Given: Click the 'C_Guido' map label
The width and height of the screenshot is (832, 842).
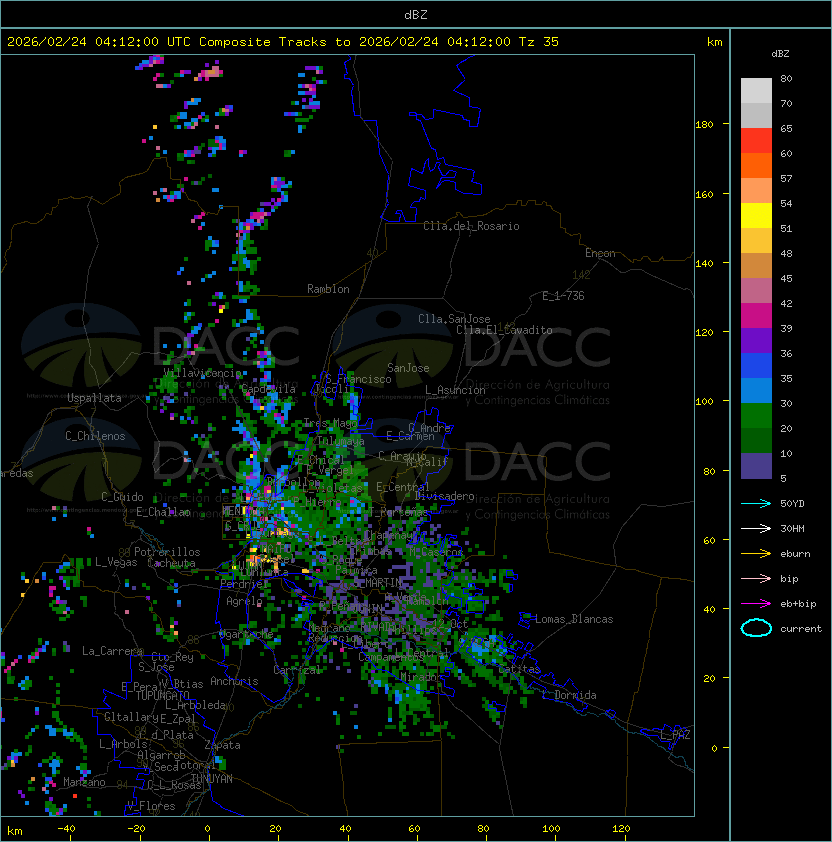Looking at the screenshot, I should point(122,497).
